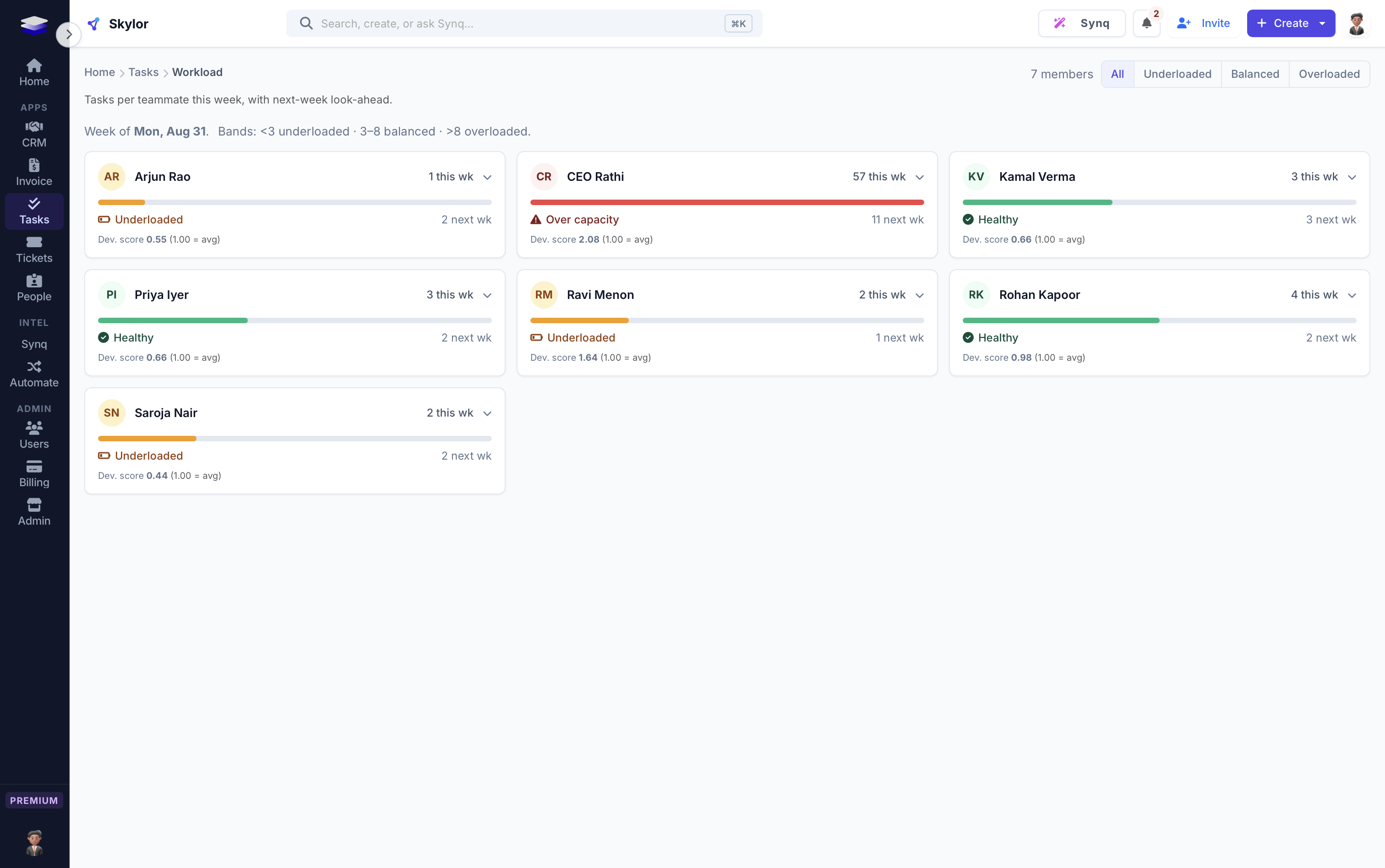1385x868 pixels.
Task: Expand CEO Rathi's task list
Action: coord(919,177)
